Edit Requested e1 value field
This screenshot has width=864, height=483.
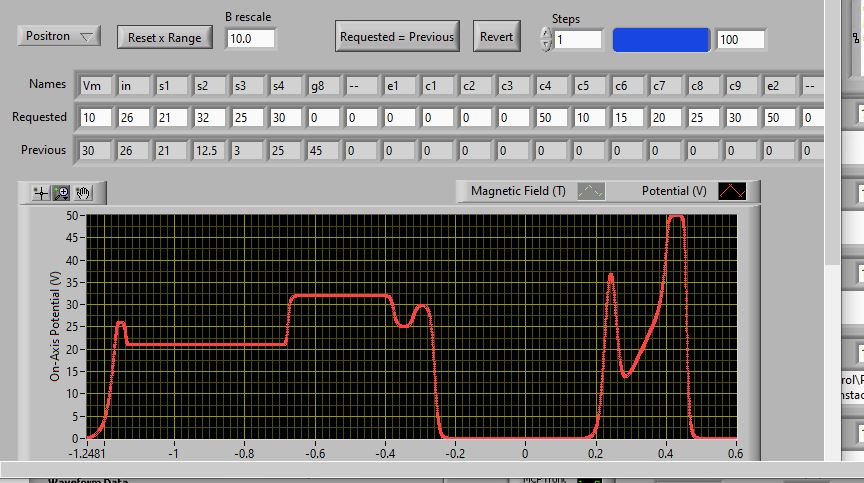(x=400, y=117)
